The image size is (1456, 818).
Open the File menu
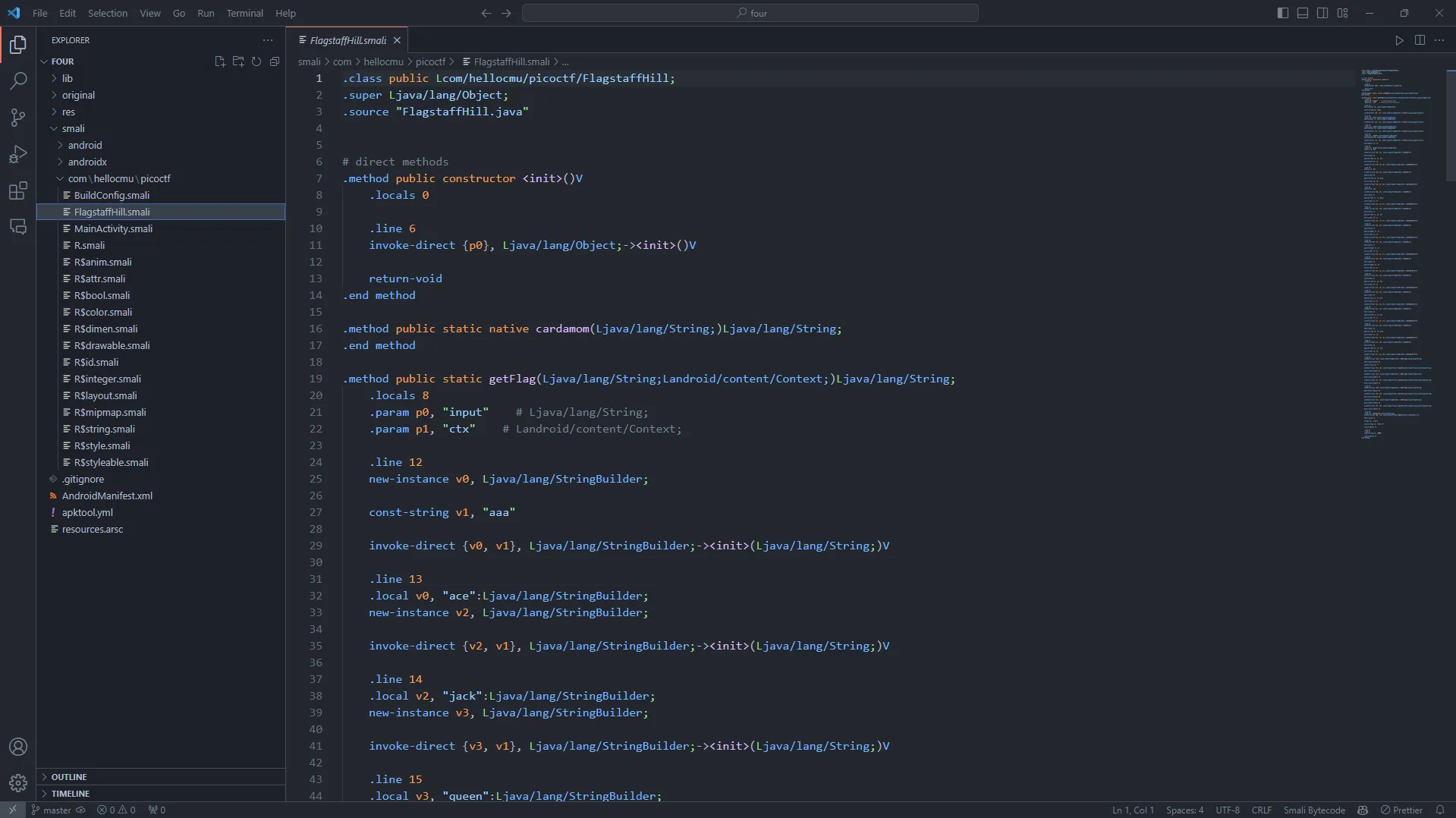tap(40, 13)
